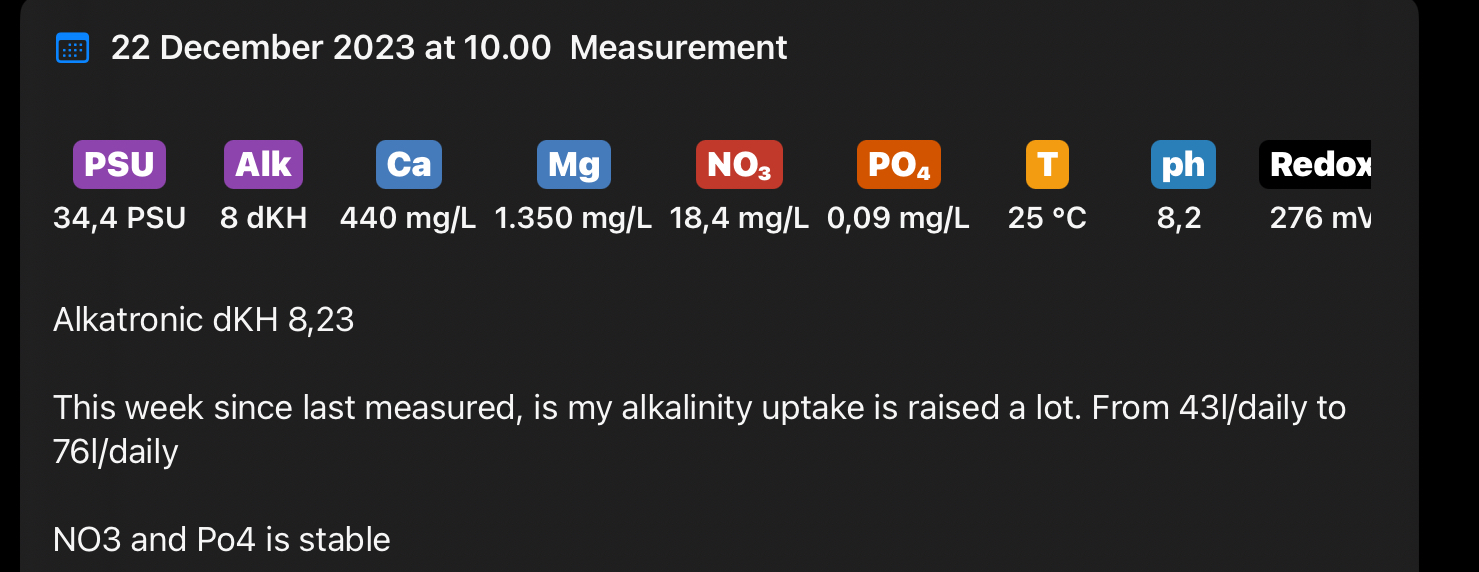Click the Mg magnesium badge
The image size is (1479, 572).
[573, 165]
